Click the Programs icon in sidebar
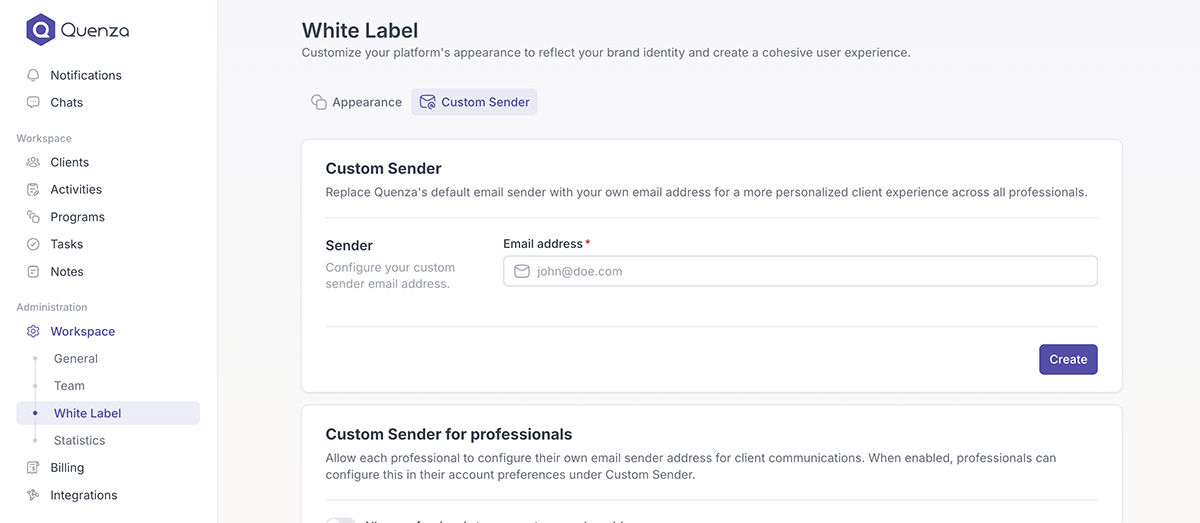The image size is (1200, 523). 33,217
